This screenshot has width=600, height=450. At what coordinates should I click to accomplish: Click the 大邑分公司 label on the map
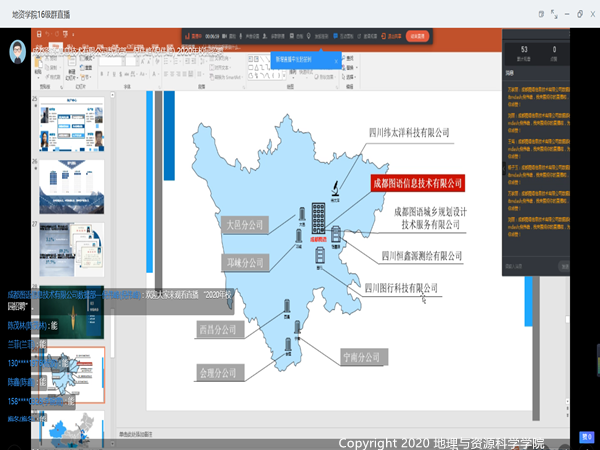click(244, 225)
